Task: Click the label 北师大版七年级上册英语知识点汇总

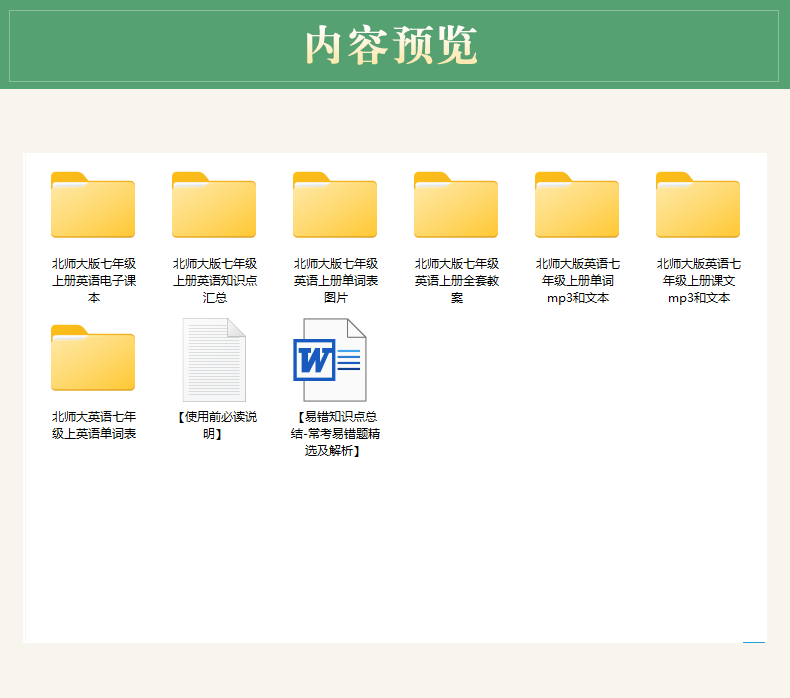Action: pyautogui.click(x=215, y=281)
